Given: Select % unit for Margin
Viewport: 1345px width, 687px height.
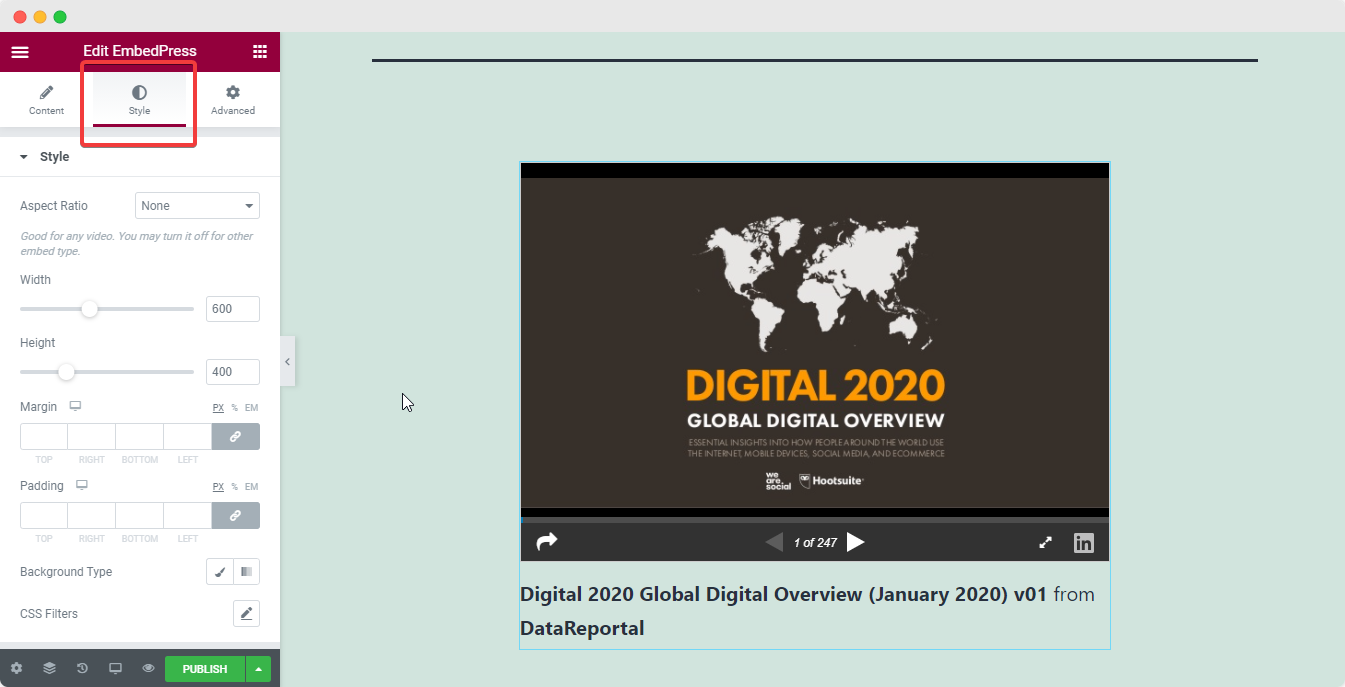Looking at the screenshot, I should (x=235, y=408).
